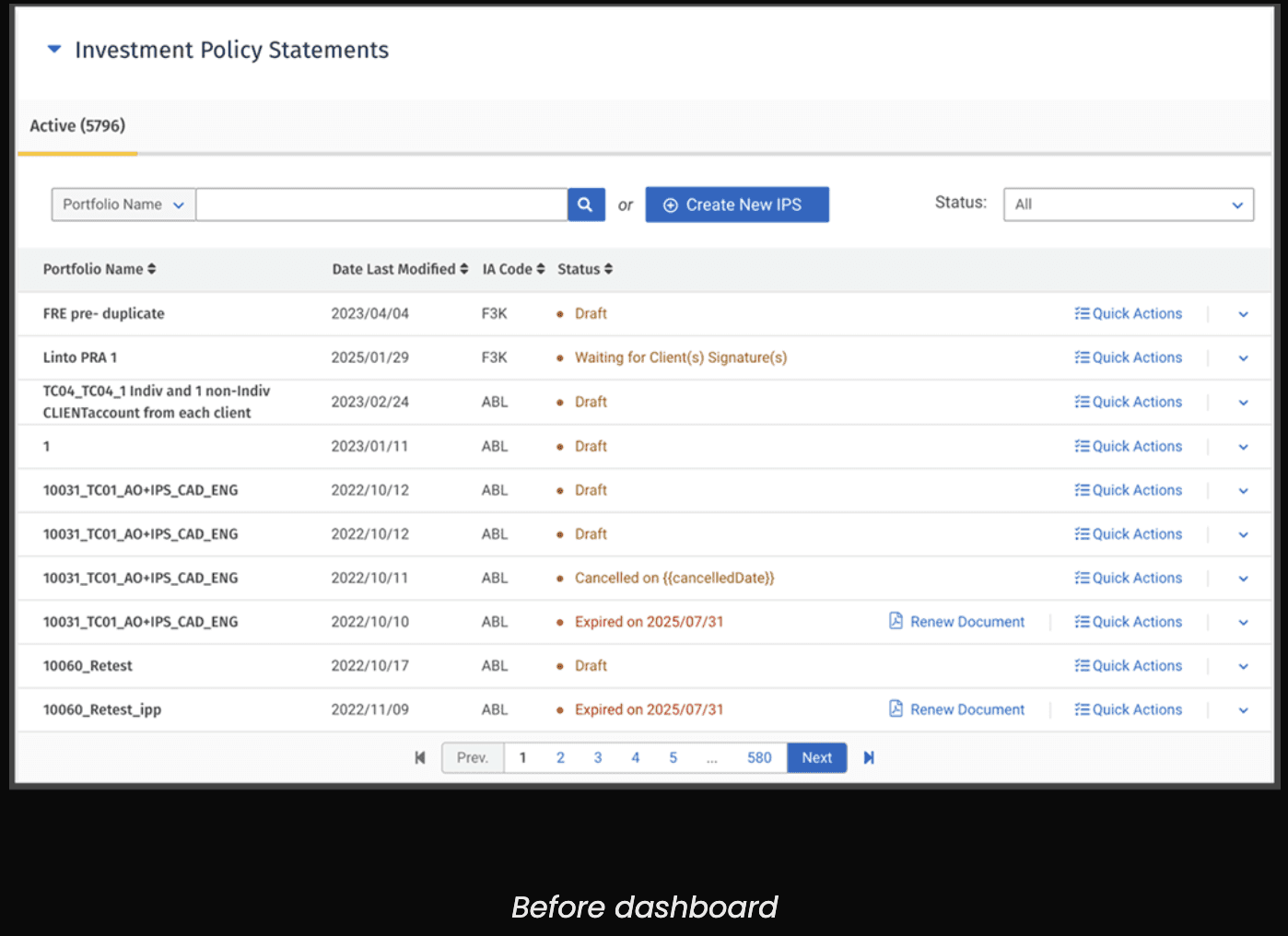Expand the Linto PRA 1 row chevron
1288x936 pixels.
click(x=1243, y=358)
